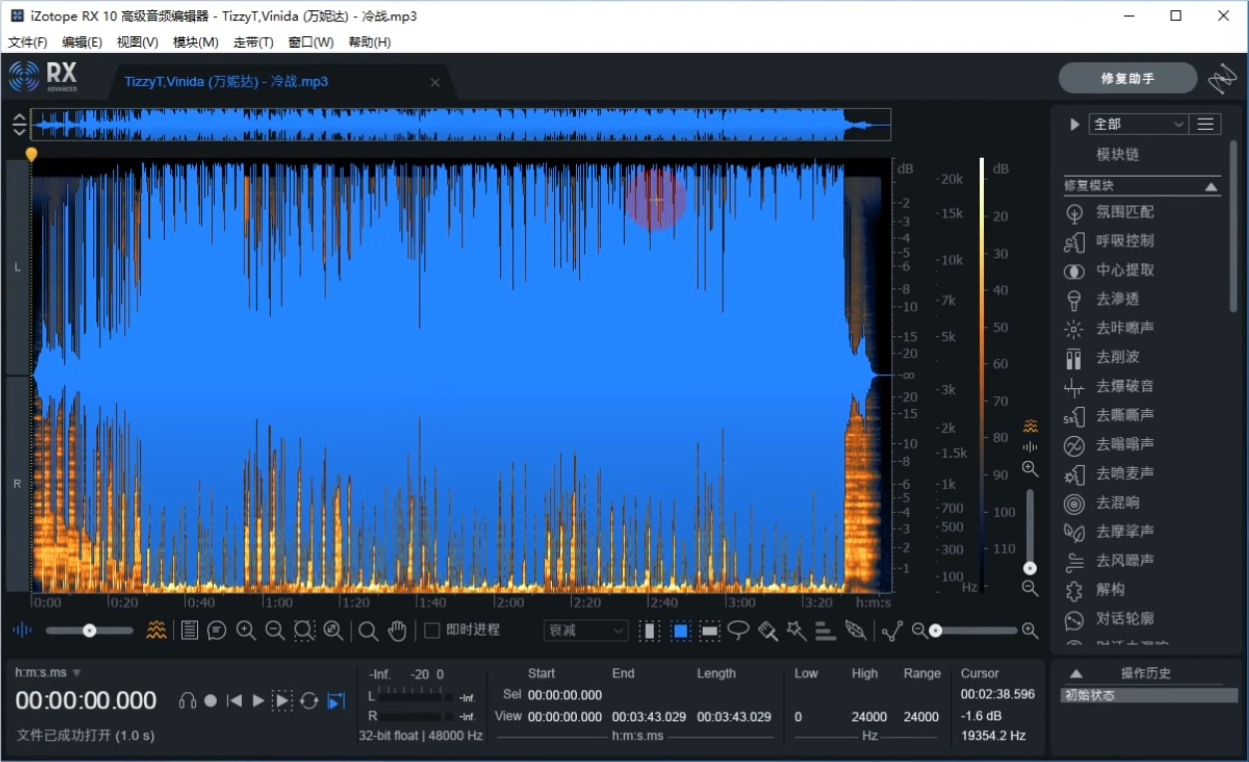Open the 解构 module
This screenshot has width=1249, height=762.
point(1110,590)
